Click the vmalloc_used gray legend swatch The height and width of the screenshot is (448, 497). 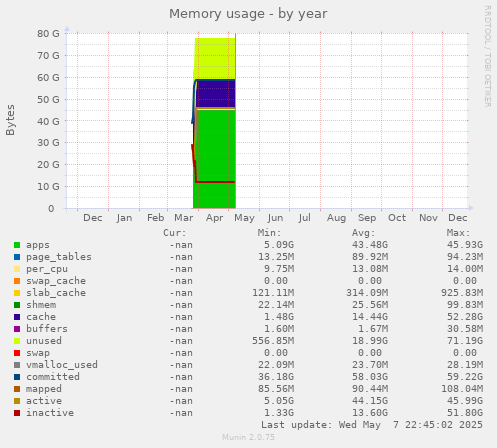[x=17, y=365]
